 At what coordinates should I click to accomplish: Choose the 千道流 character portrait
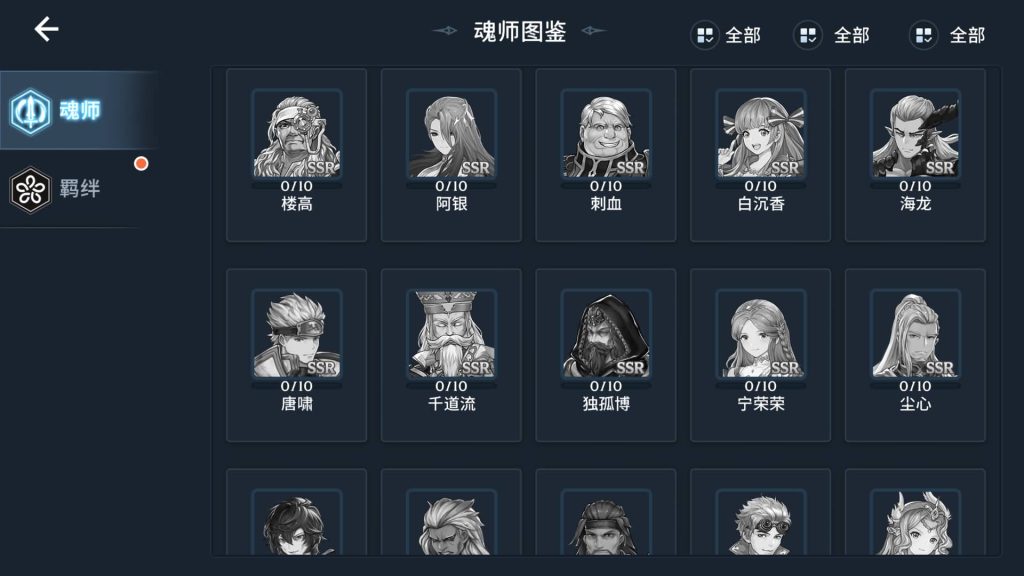[451, 334]
